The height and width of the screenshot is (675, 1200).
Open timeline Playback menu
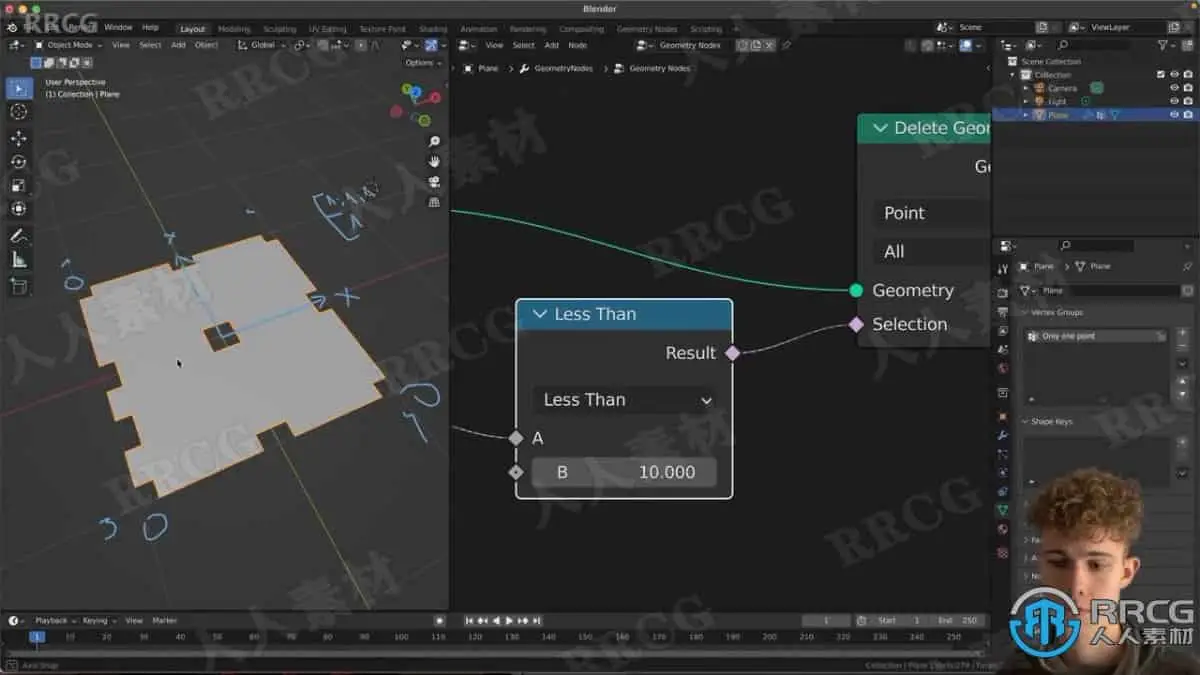[x=55, y=621]
